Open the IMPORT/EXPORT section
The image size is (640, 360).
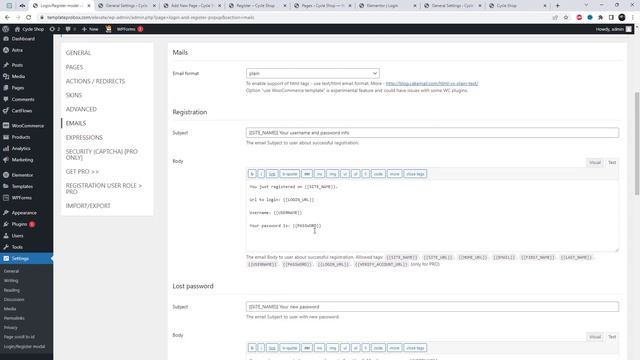pyautogui.click(x=88, y=206)
